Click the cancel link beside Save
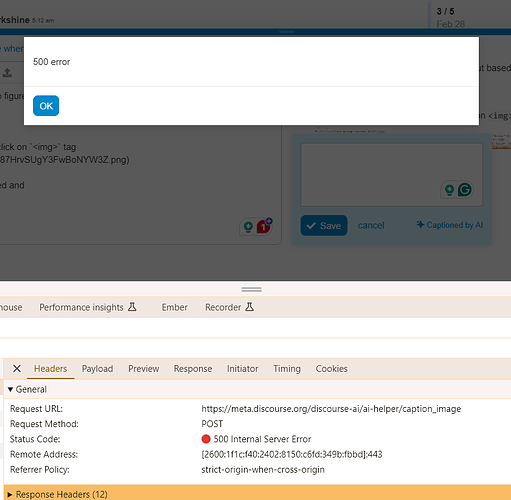 point(371,226)
